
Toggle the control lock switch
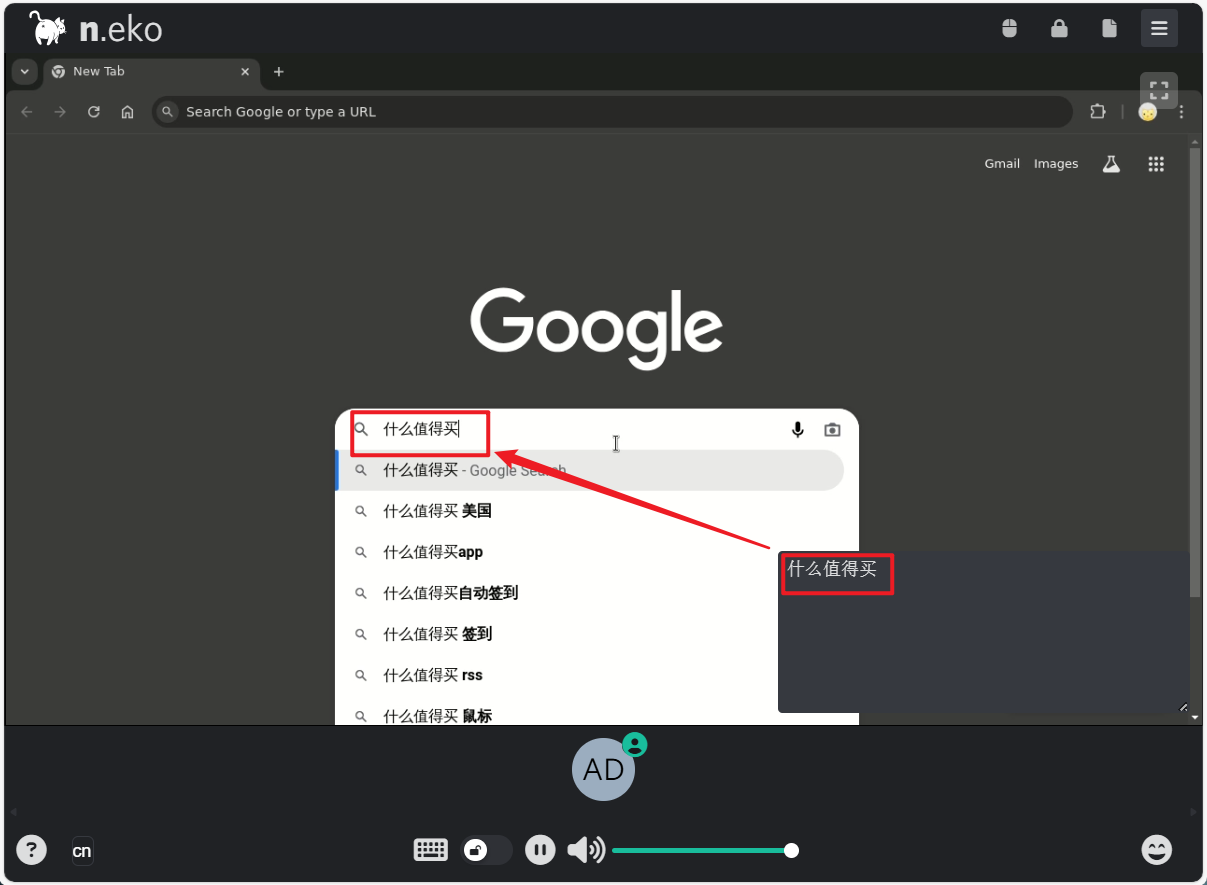coord(486,850)
